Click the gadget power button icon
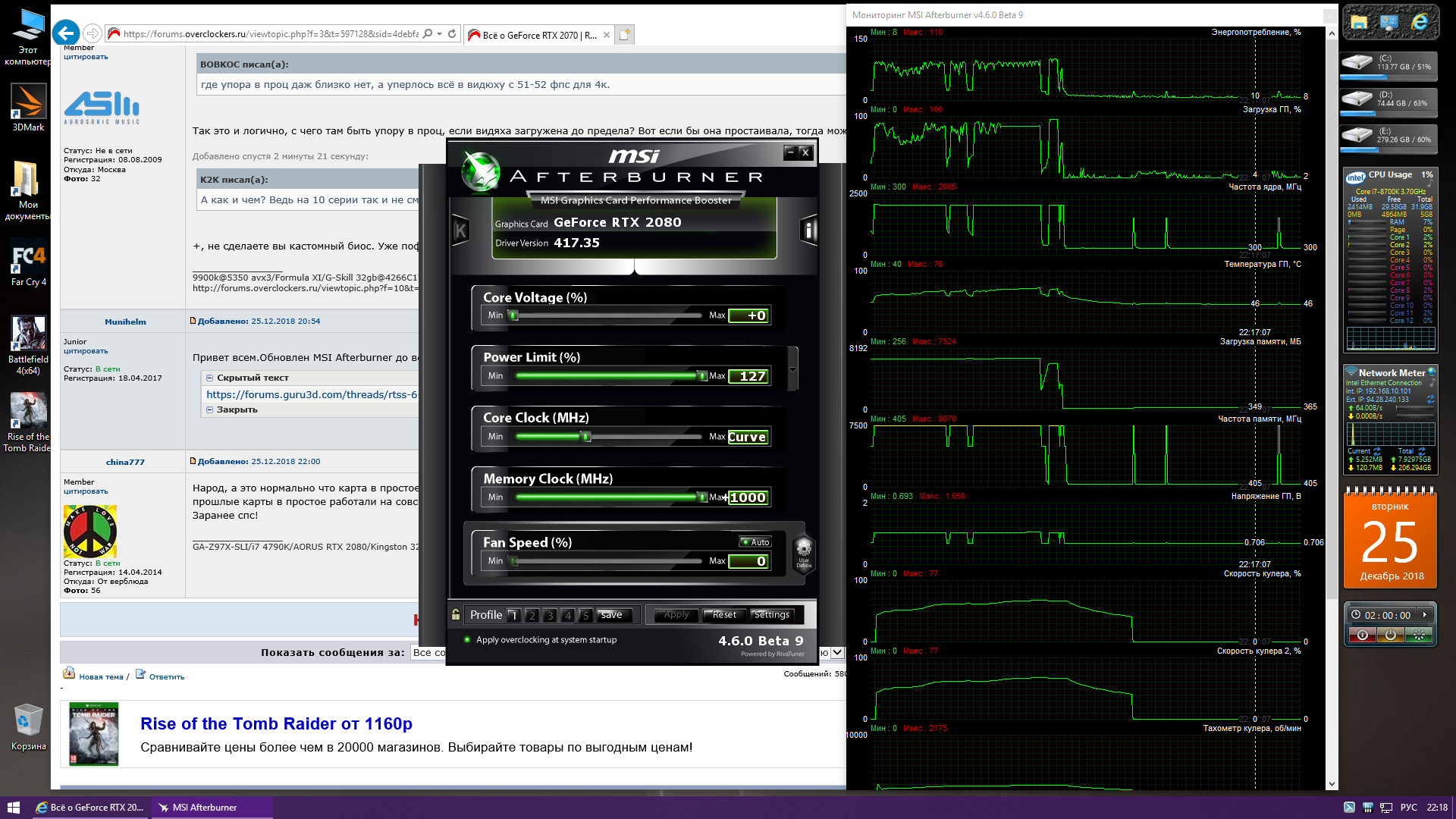1456x819 pixels. 1390,635
